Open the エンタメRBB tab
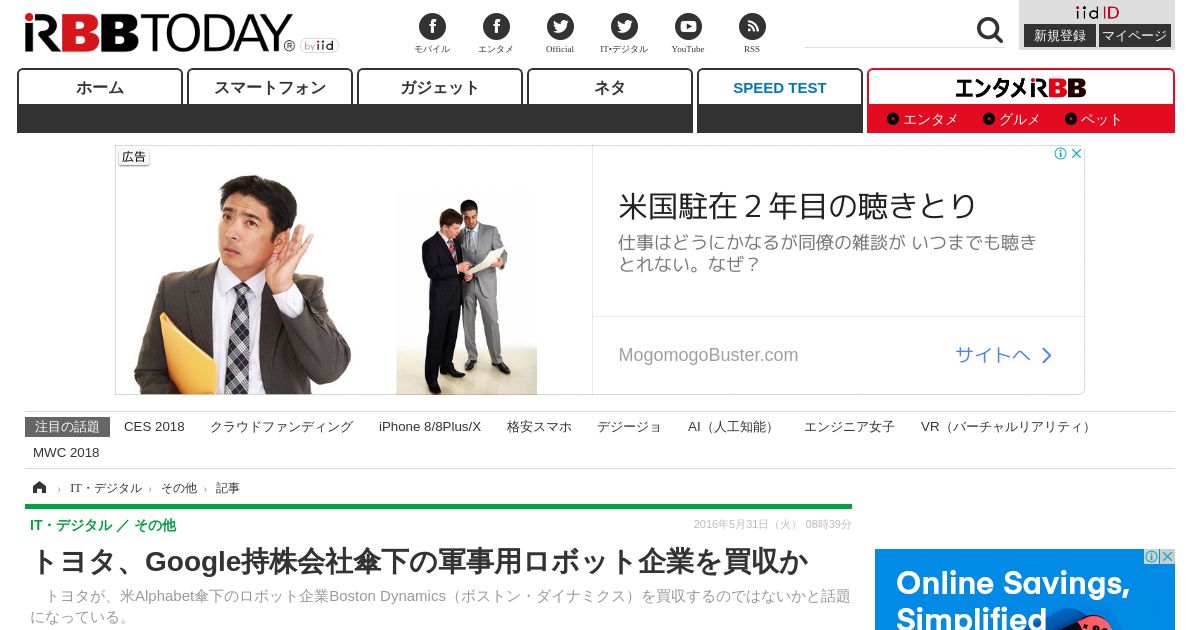This screenshot has width=1200, height=630. [1021, 87]
